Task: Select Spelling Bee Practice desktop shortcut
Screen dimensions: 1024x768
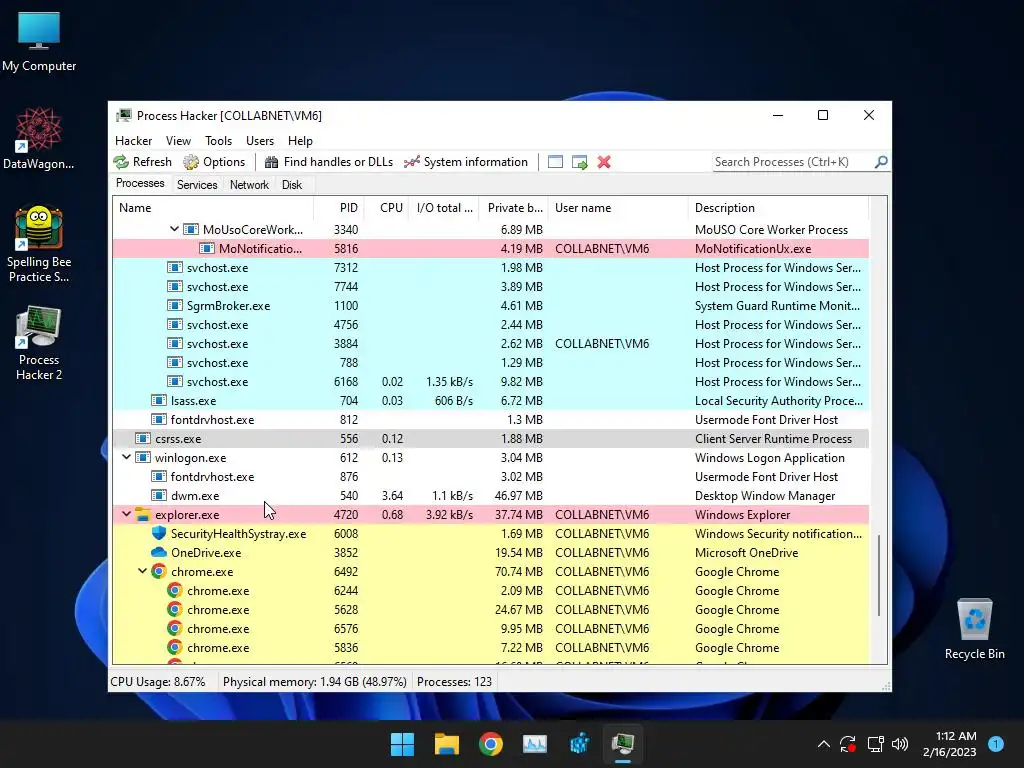Action: 39,244
